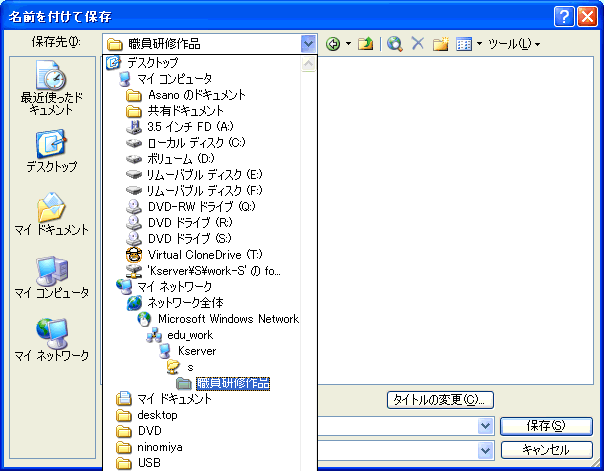Click the Back navigation arrow icon
The width and height of the screenshot is (604, 471).
tap(333, 44)
